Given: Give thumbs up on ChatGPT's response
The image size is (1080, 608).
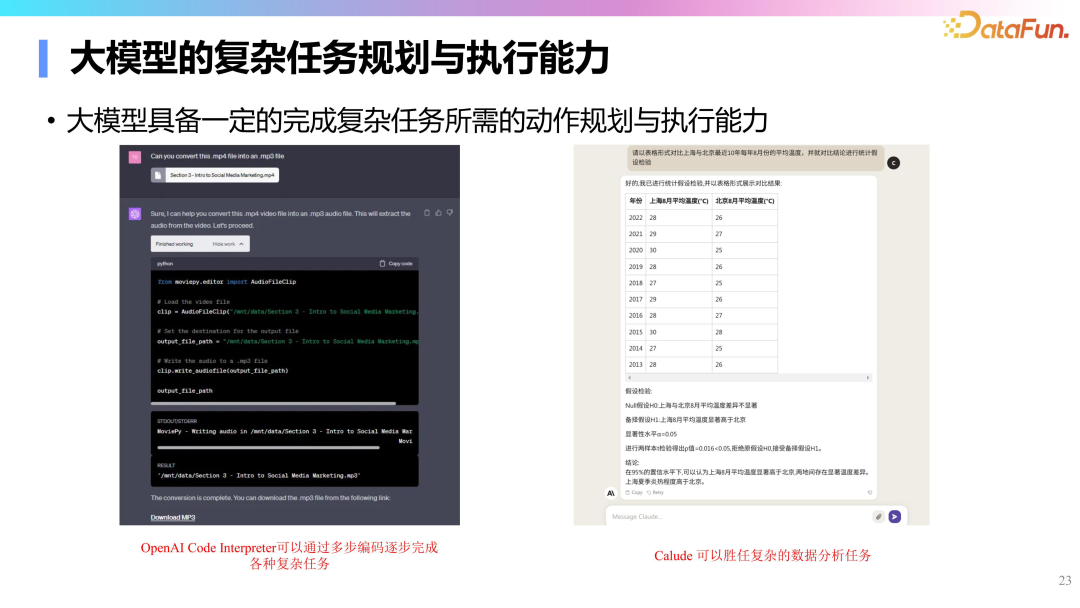Looking at the screenshot, I should (x=438, y=214).
